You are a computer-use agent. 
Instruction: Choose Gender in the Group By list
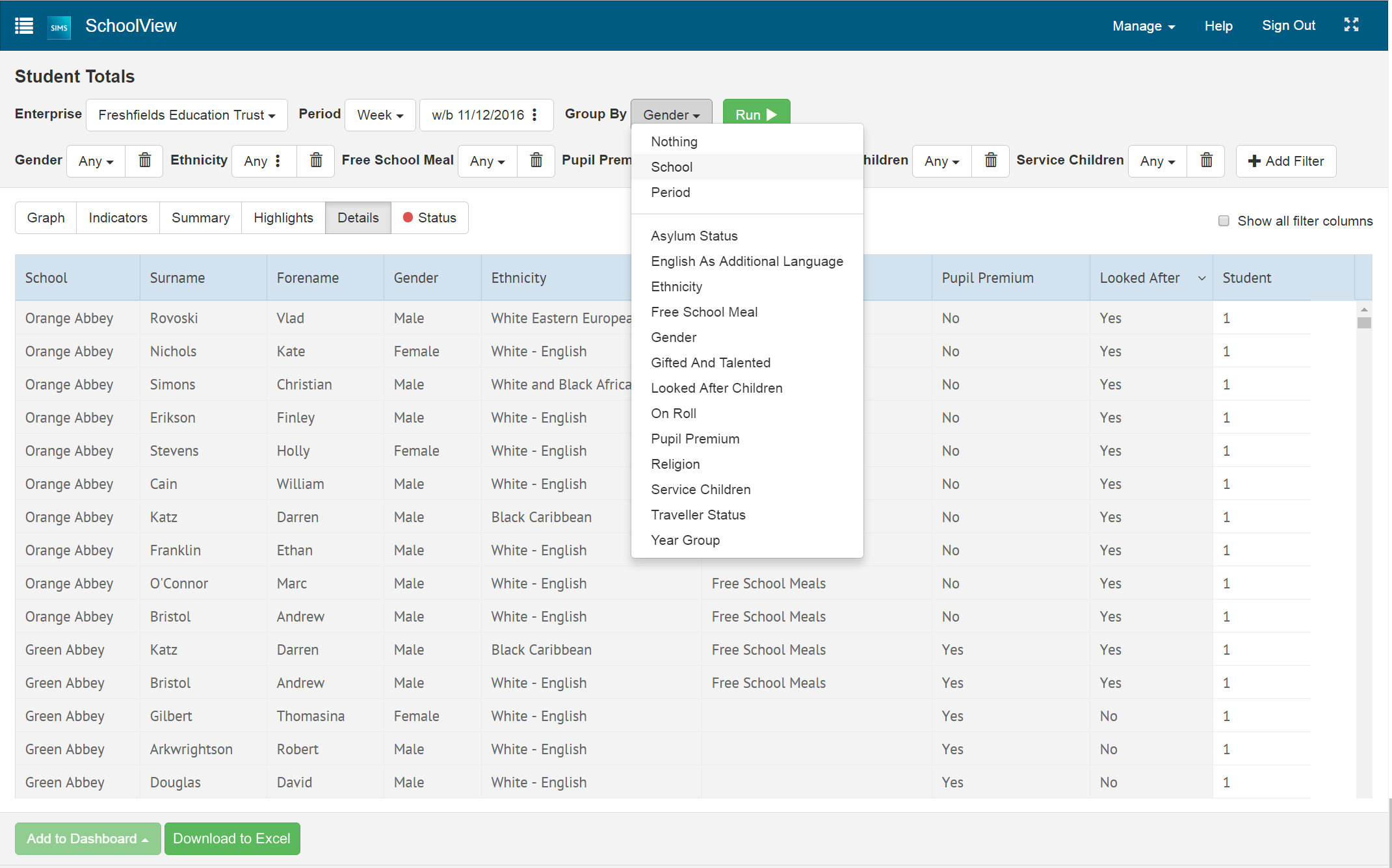[747, 337]
